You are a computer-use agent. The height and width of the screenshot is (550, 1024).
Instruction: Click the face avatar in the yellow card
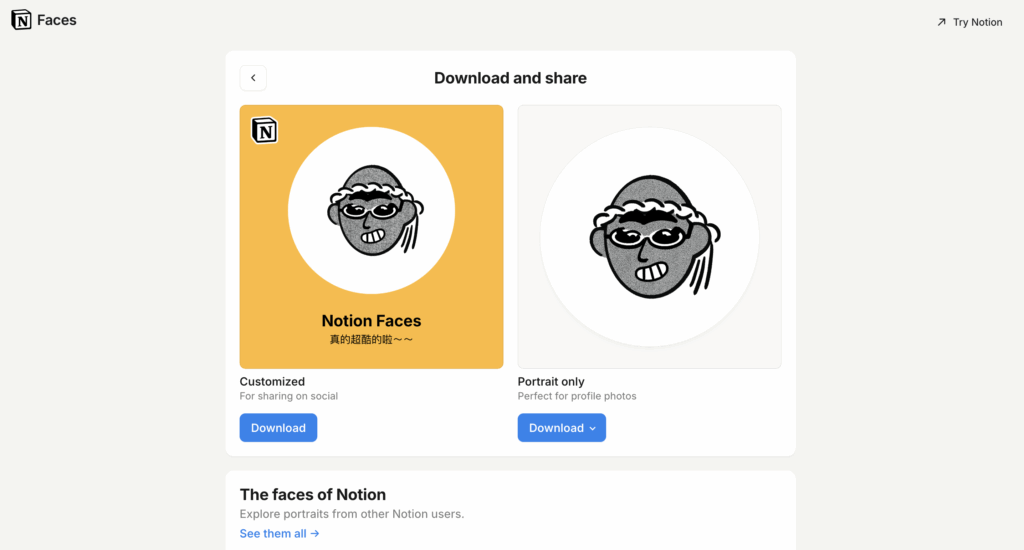(371, 212)
